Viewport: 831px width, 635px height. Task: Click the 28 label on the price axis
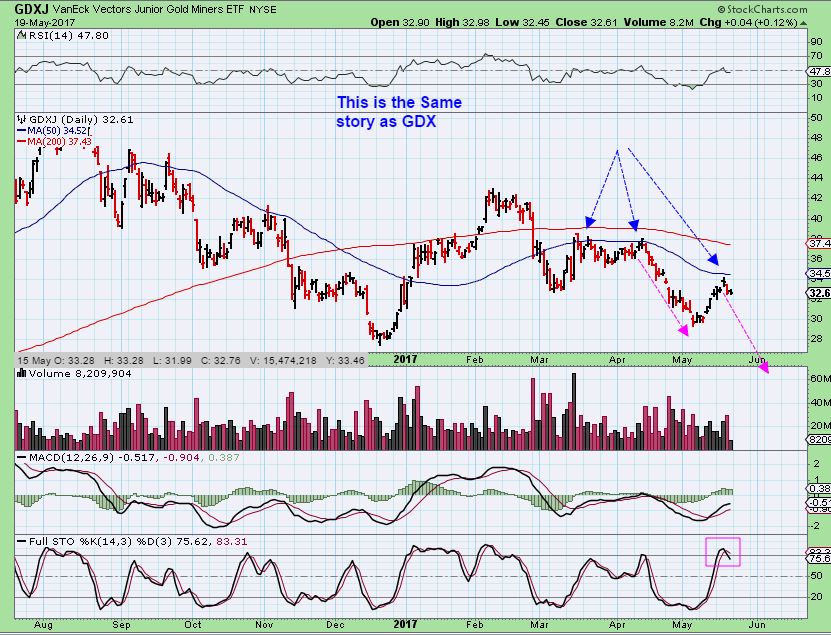(816, 339)
